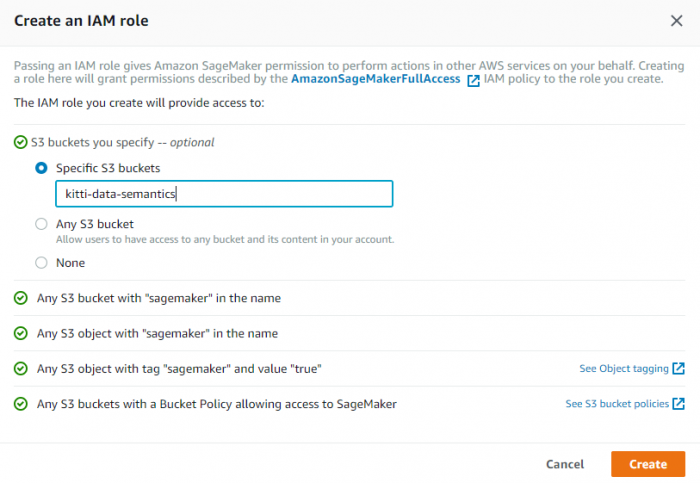This screenshot has height=483, width=700.
Task: Open the See S3 bucket policies link
Action: tap(617, 404)
